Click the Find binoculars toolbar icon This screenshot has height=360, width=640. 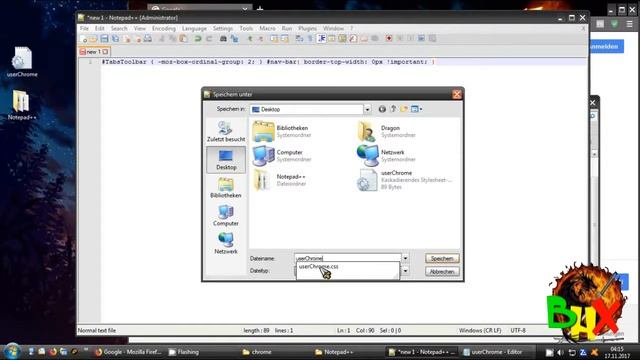coord(223,39)
